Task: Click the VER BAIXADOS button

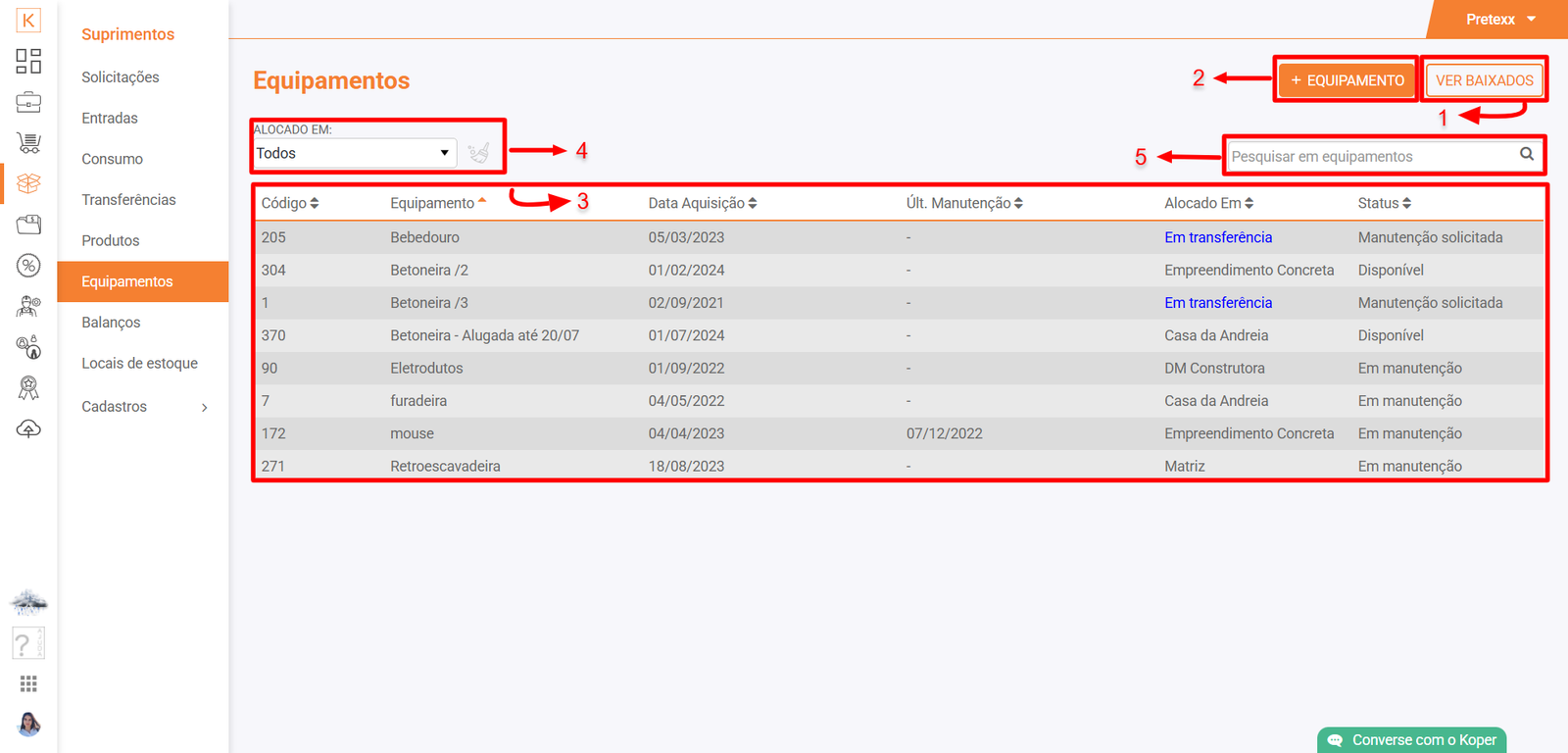Action: click(x=1484, y=80)
